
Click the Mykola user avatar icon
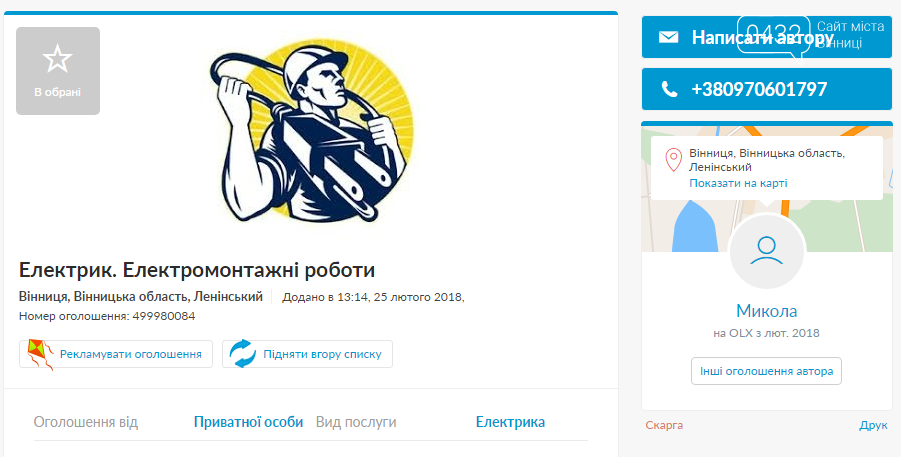point(767,251)
